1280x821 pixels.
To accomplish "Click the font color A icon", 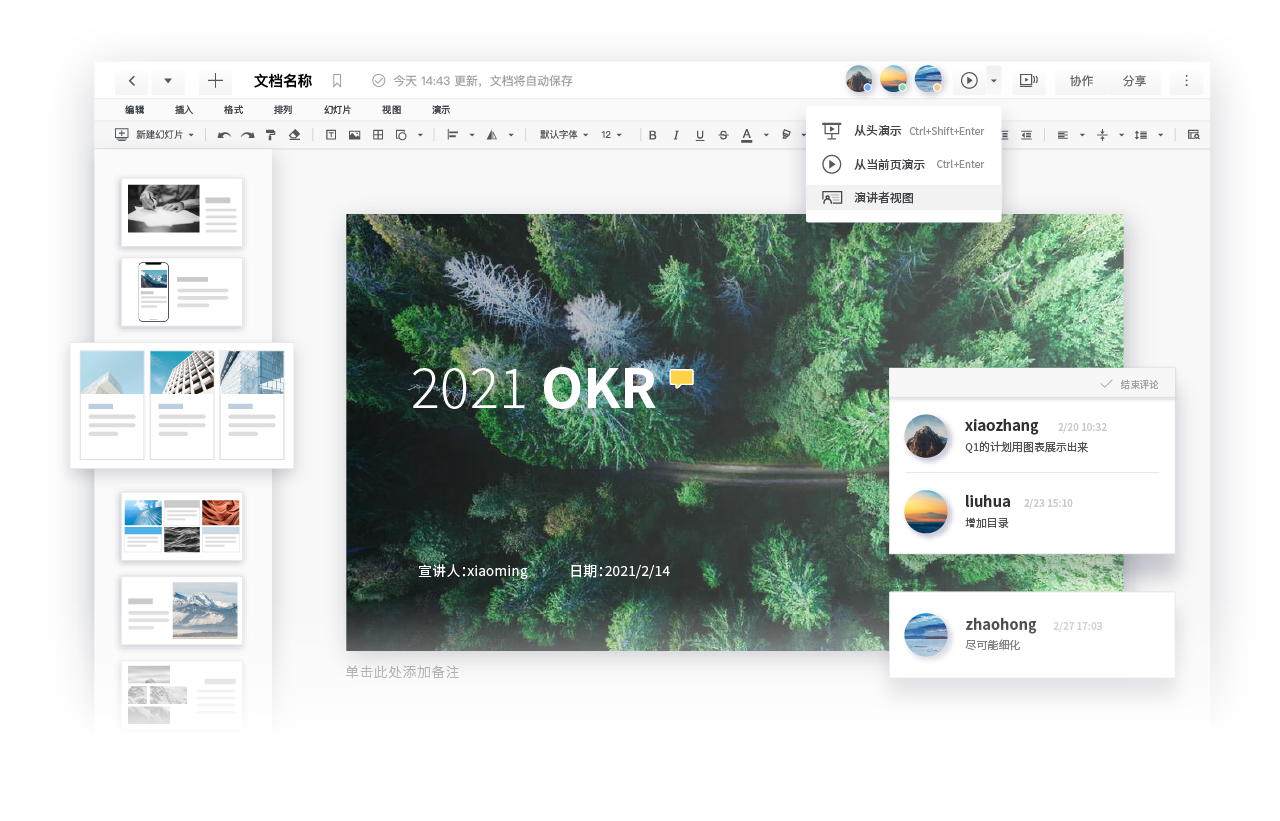I will point(746,135).
